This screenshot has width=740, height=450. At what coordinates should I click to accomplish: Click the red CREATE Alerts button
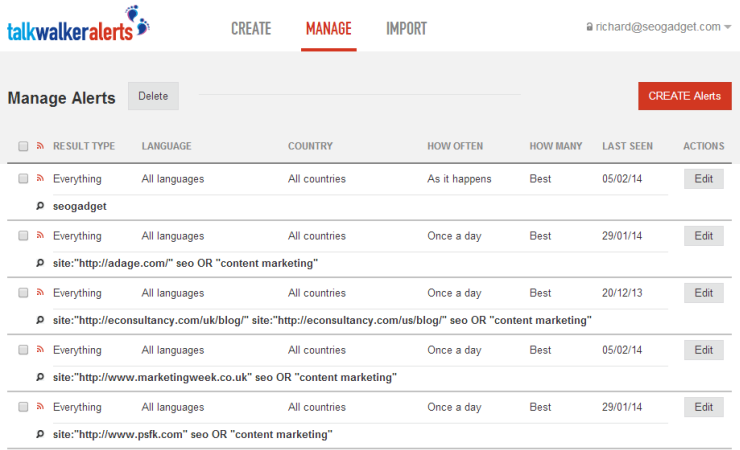point(685,96)
